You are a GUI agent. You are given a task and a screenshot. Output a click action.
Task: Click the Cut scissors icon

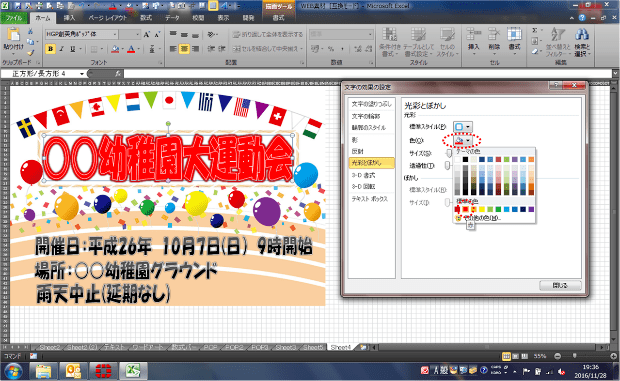[30, 32]
